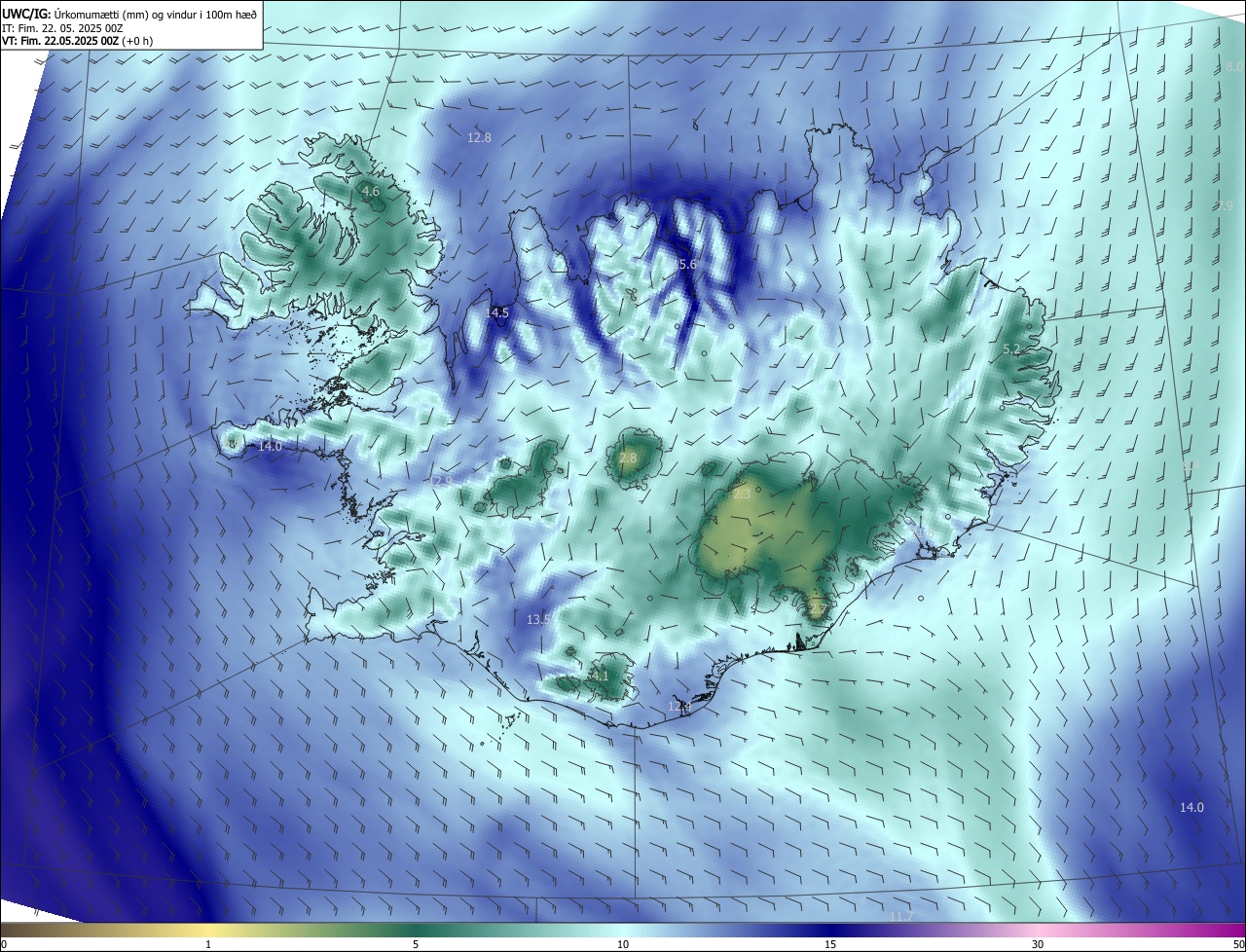The image size is (1246, 952).
Task: Click the 7.9 value at the eastern map edge
Action: click(x=1226, y=205)
